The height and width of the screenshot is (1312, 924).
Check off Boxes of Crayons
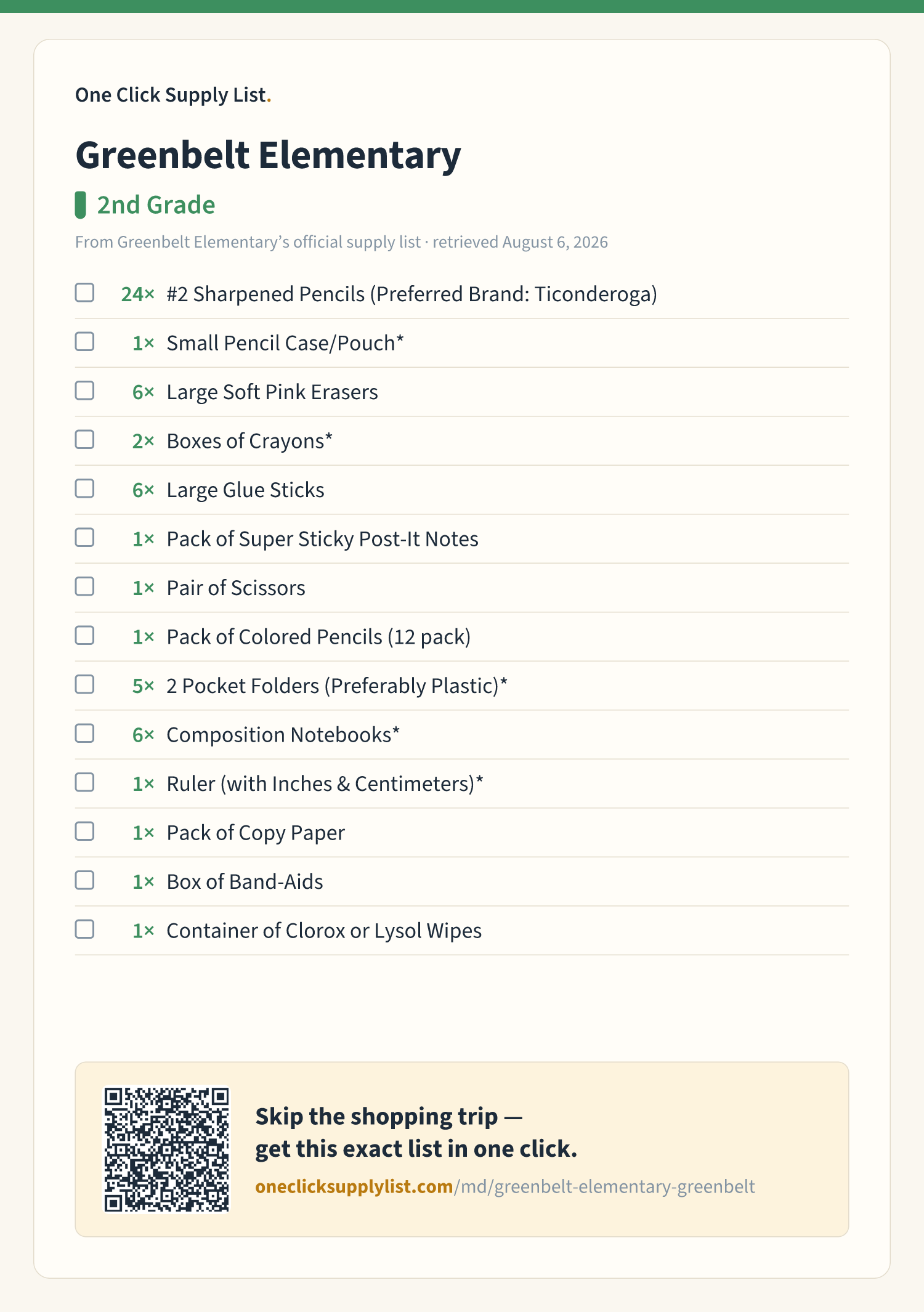pyautogui.click(x=84, y=440)
